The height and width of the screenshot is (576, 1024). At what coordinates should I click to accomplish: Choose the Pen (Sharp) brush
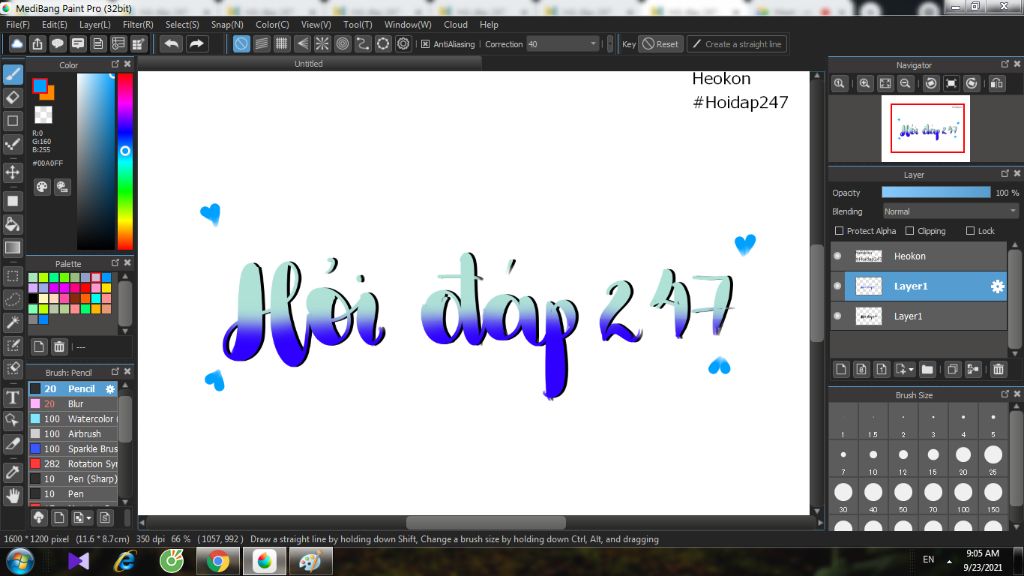pos(73,479)
